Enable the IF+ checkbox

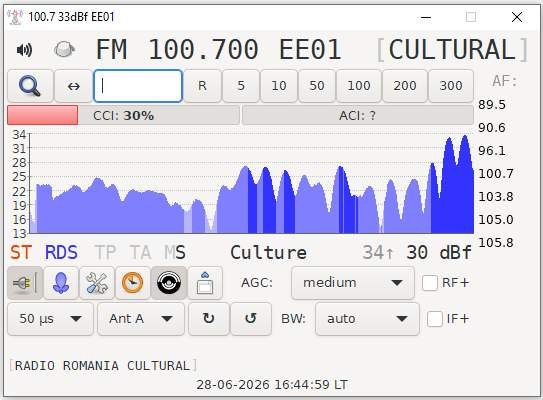point(435,319)
